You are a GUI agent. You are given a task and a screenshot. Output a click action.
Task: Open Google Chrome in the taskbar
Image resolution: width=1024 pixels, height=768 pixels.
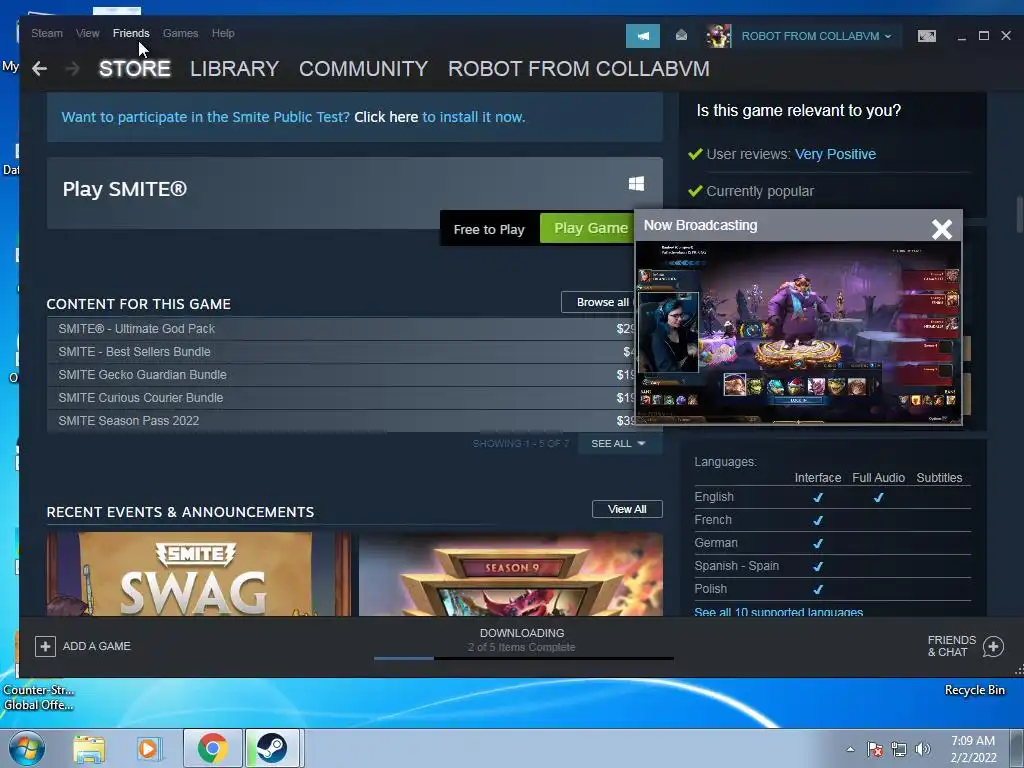point(212,748)
